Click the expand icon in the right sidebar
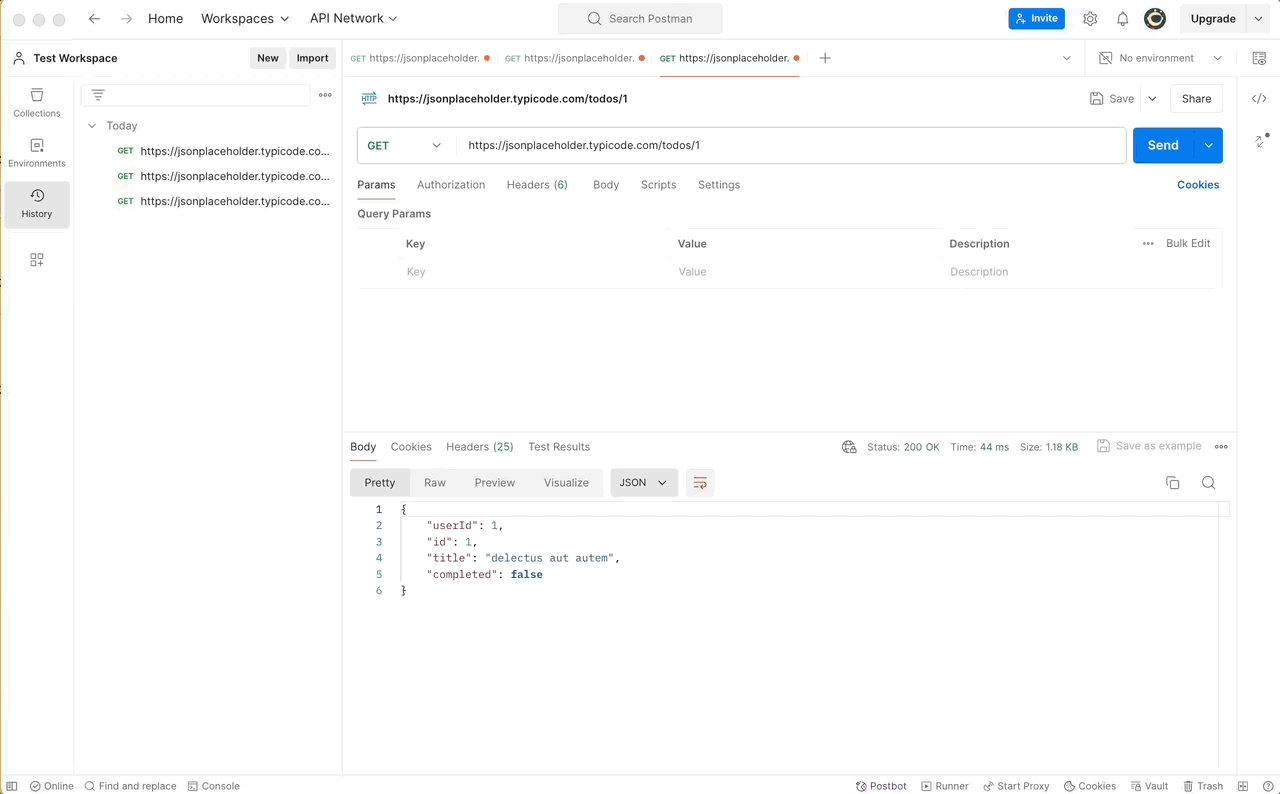The width and height of the screenshot is (1280, 794). click(x=1261, y=140)
